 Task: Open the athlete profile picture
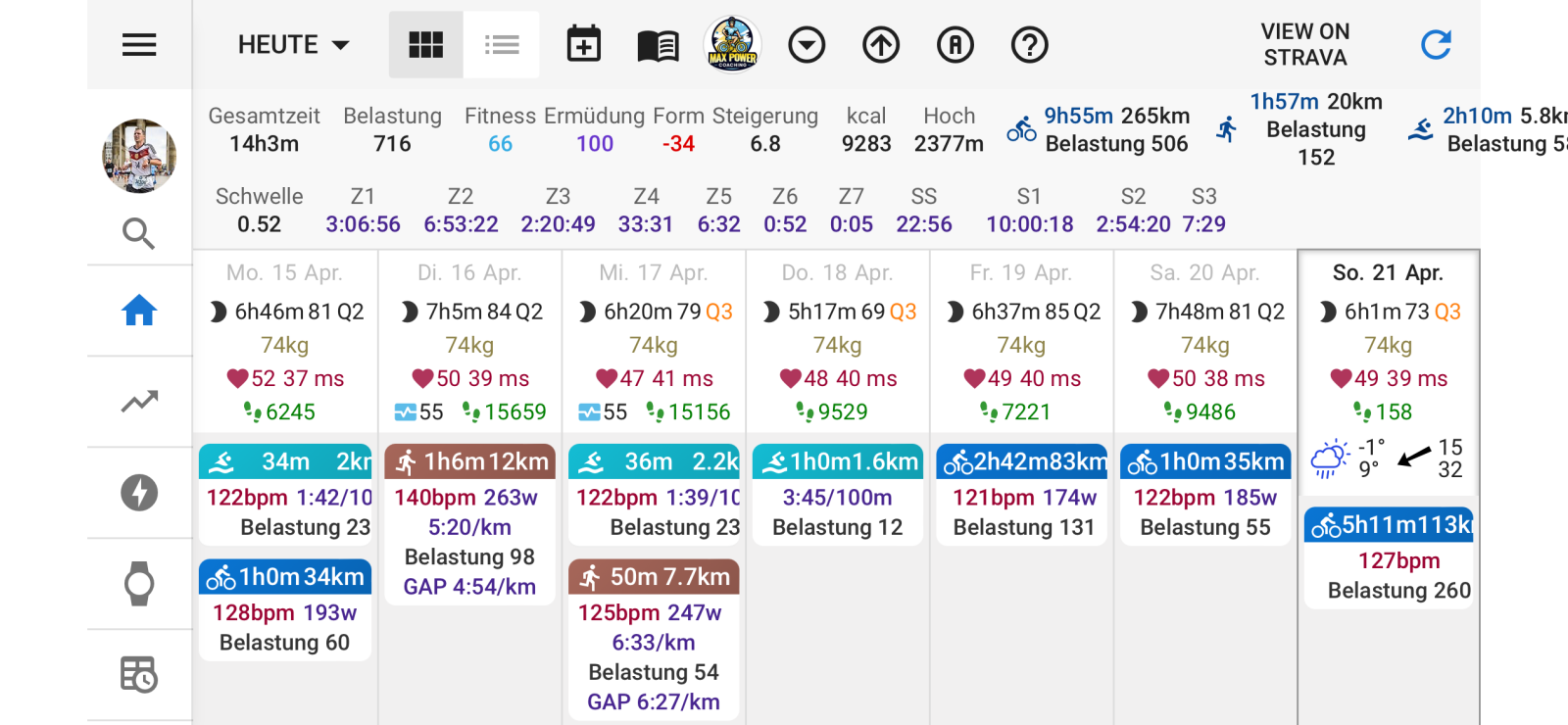[x=139, y=156]
